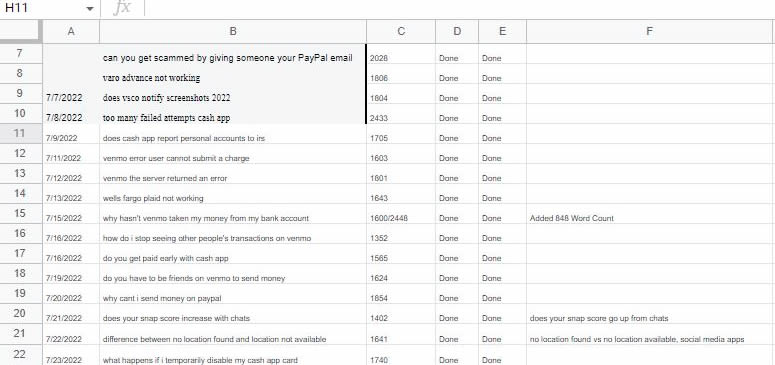Select row 21 header
Viewport: 775px width, 365px height.
(x=20, y=334)
